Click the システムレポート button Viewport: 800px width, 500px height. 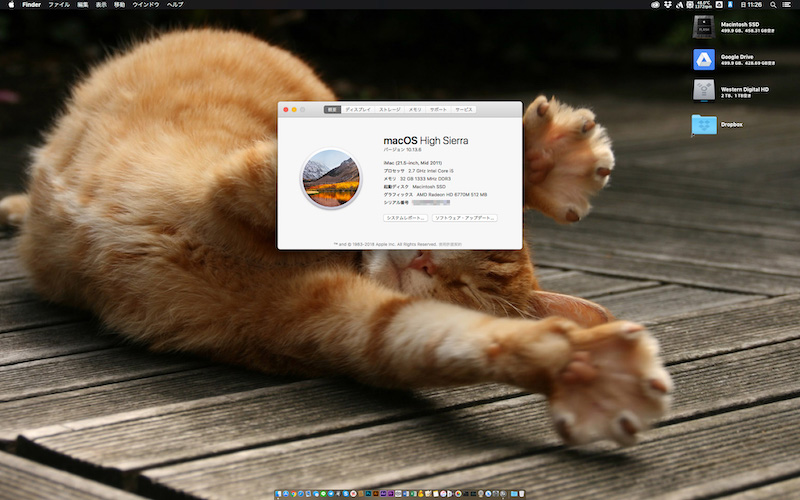(x=406, y=218)
